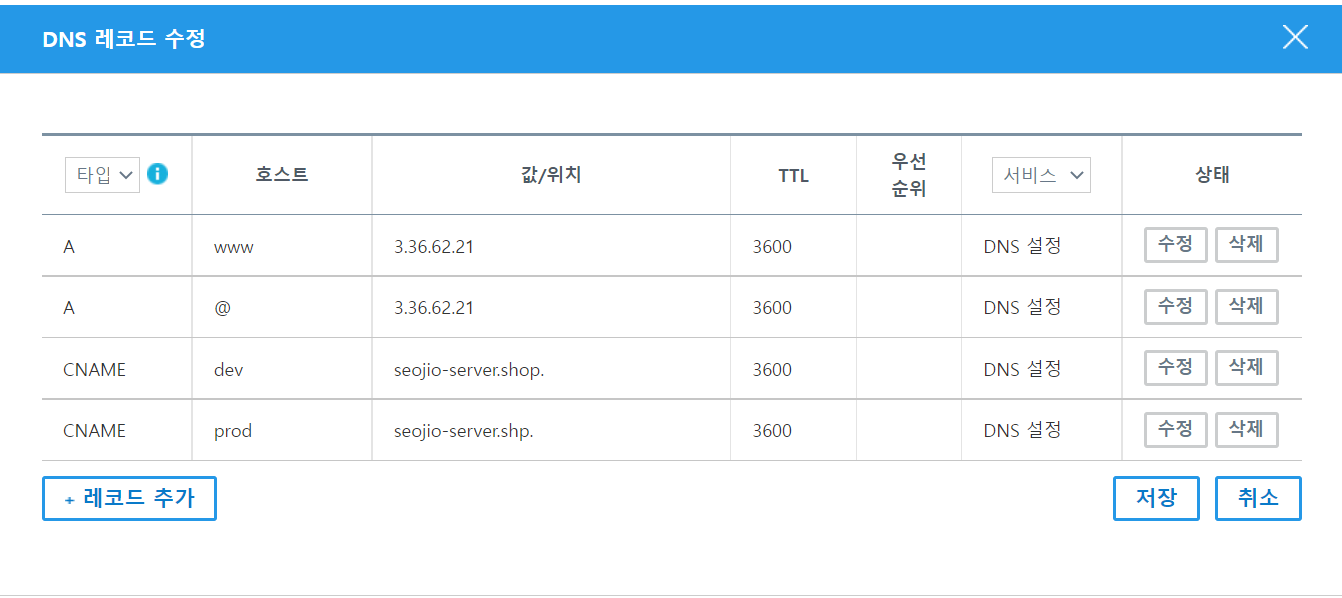The width and height of the screenshot is (1342, 598).
Task: Click the 값/위치 column header
Action: tap(551, 175)
